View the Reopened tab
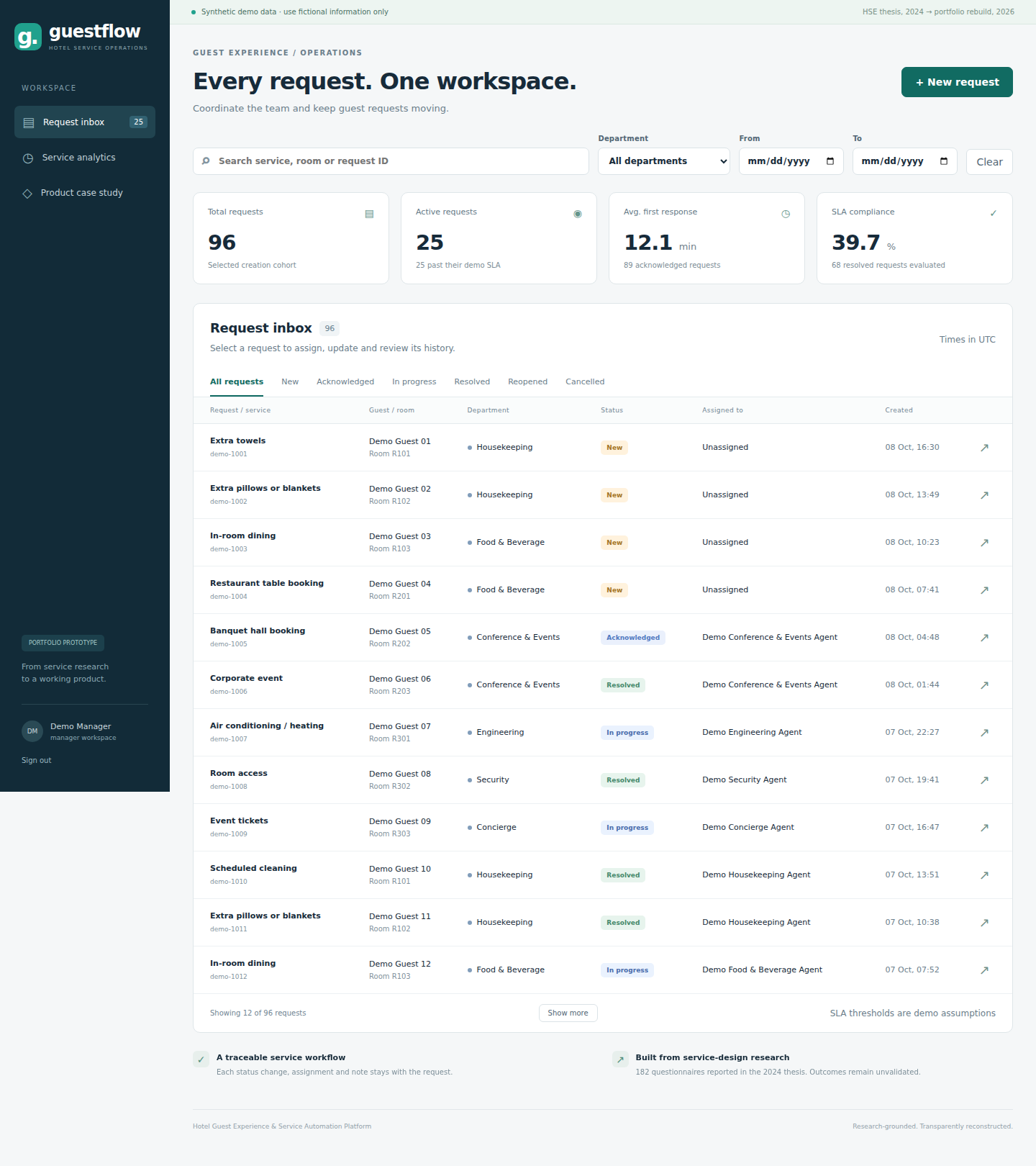 point(527,382)
